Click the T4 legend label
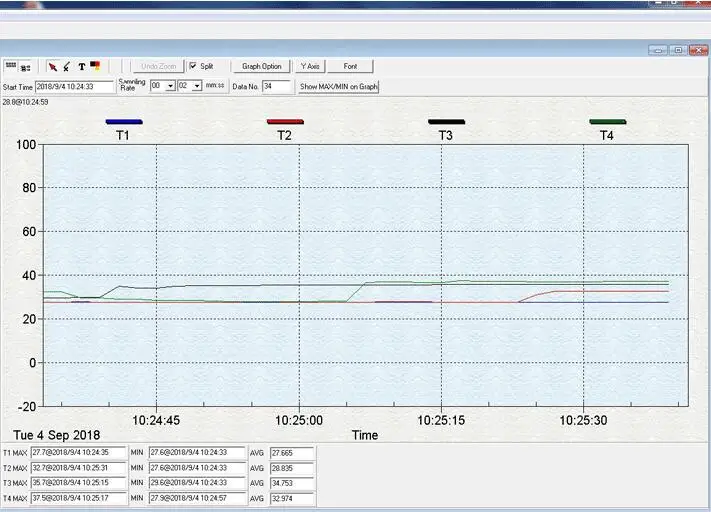 607,136
